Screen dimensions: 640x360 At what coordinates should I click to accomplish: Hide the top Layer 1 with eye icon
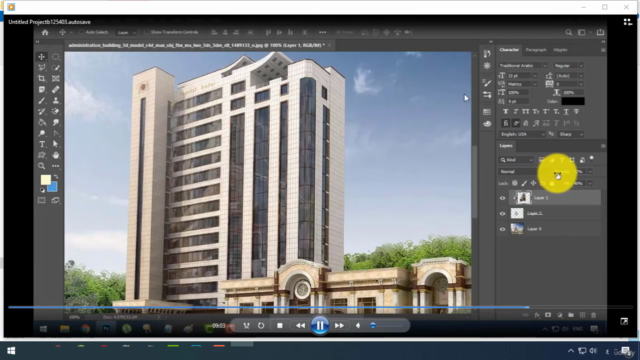coord(503,198)
